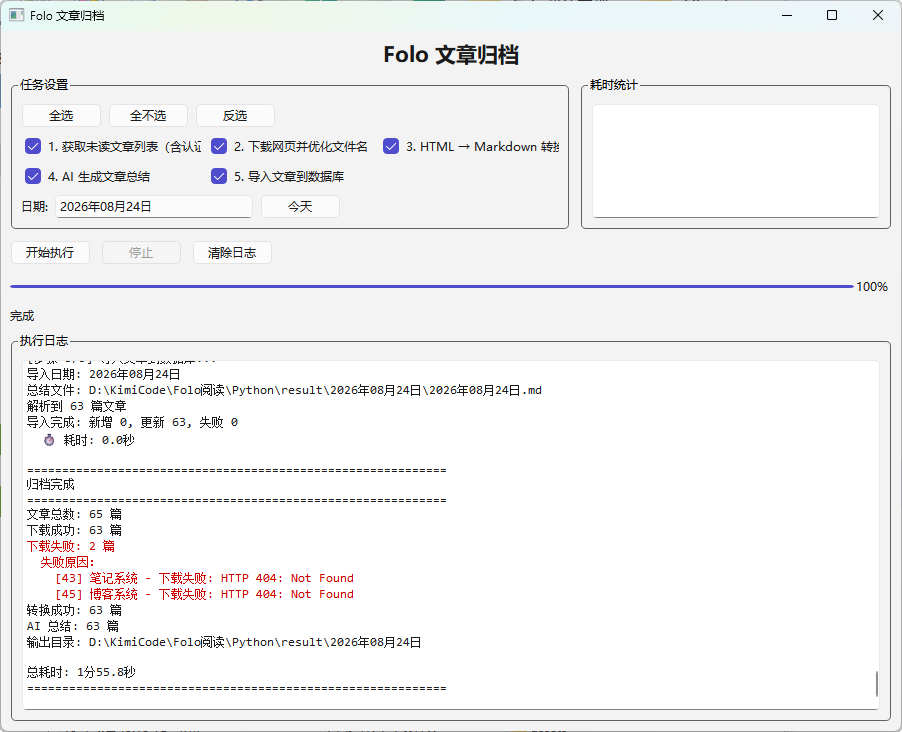
Task: Click the disabled 停止 button
Action: tap(141, 253)
